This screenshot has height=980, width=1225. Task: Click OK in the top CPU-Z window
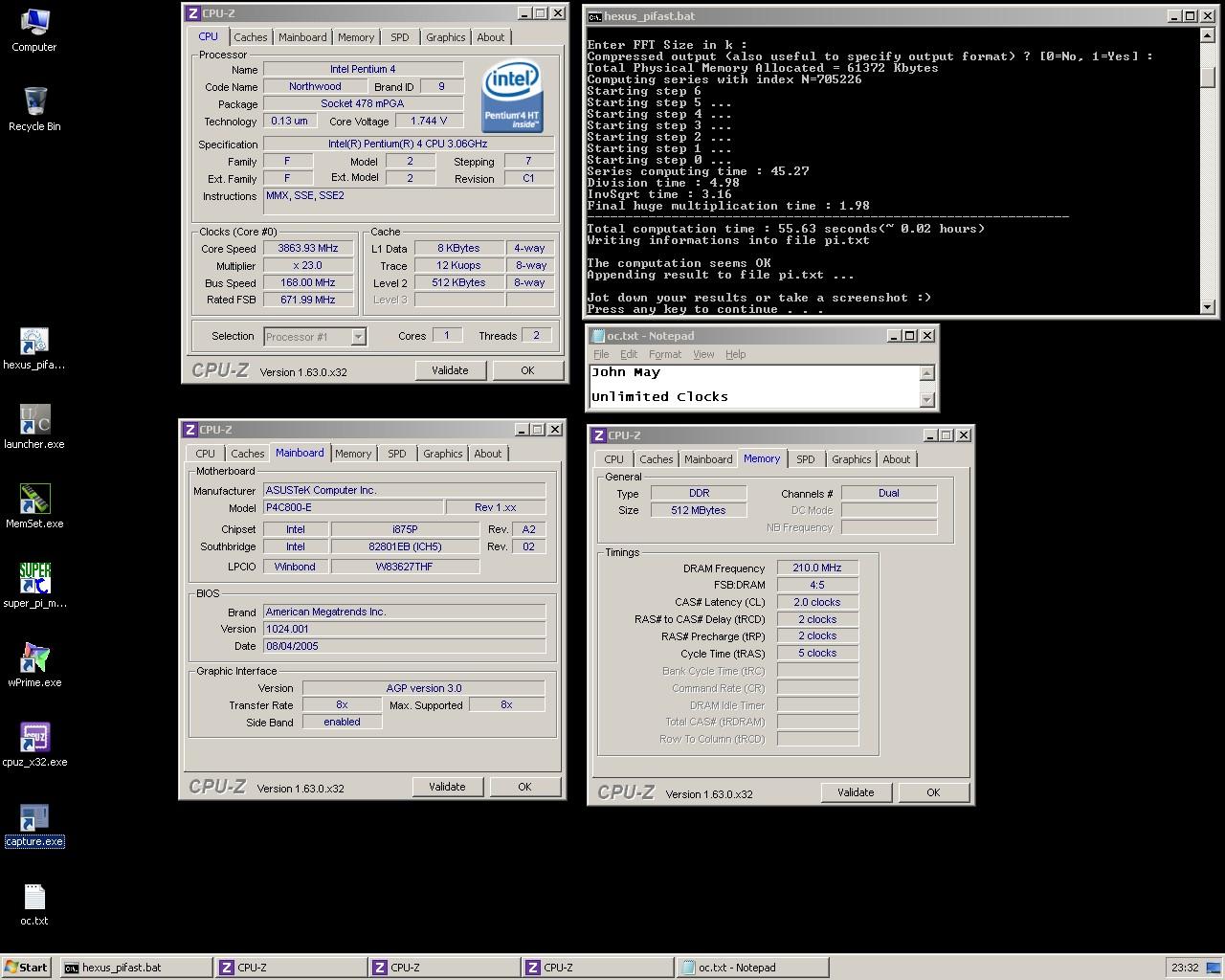point(527,370)
